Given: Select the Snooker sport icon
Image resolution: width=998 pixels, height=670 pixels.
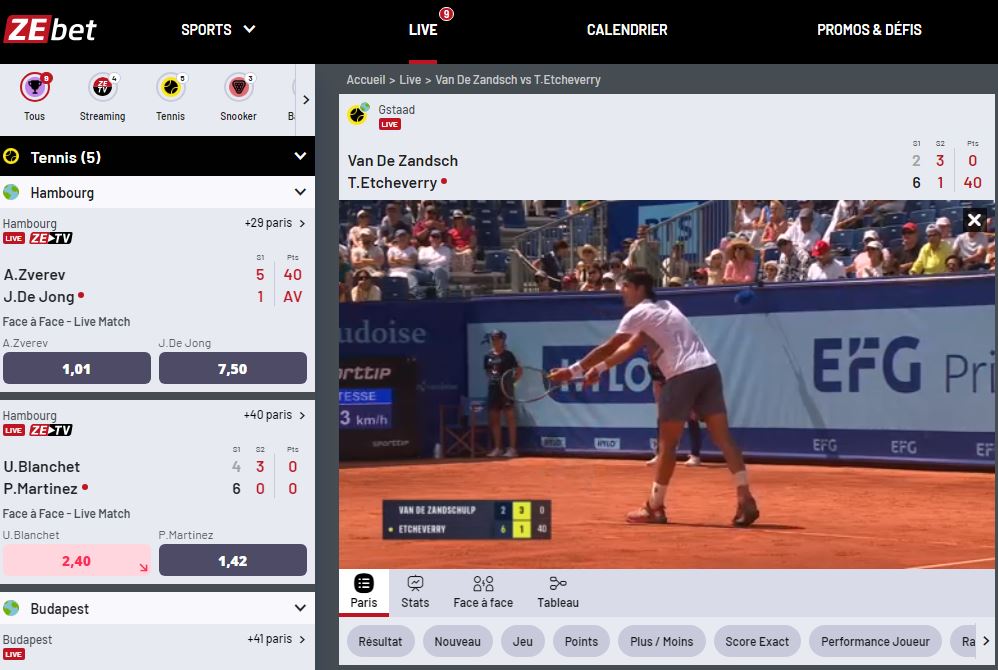Looking at the screenshot, I should coord(238,88).
